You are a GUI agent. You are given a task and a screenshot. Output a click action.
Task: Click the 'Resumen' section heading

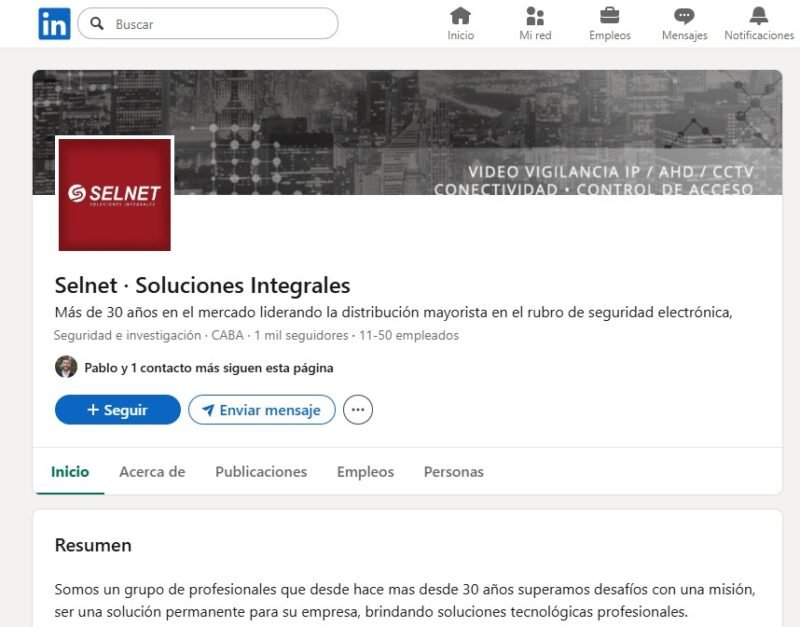(x=93, y=545)
